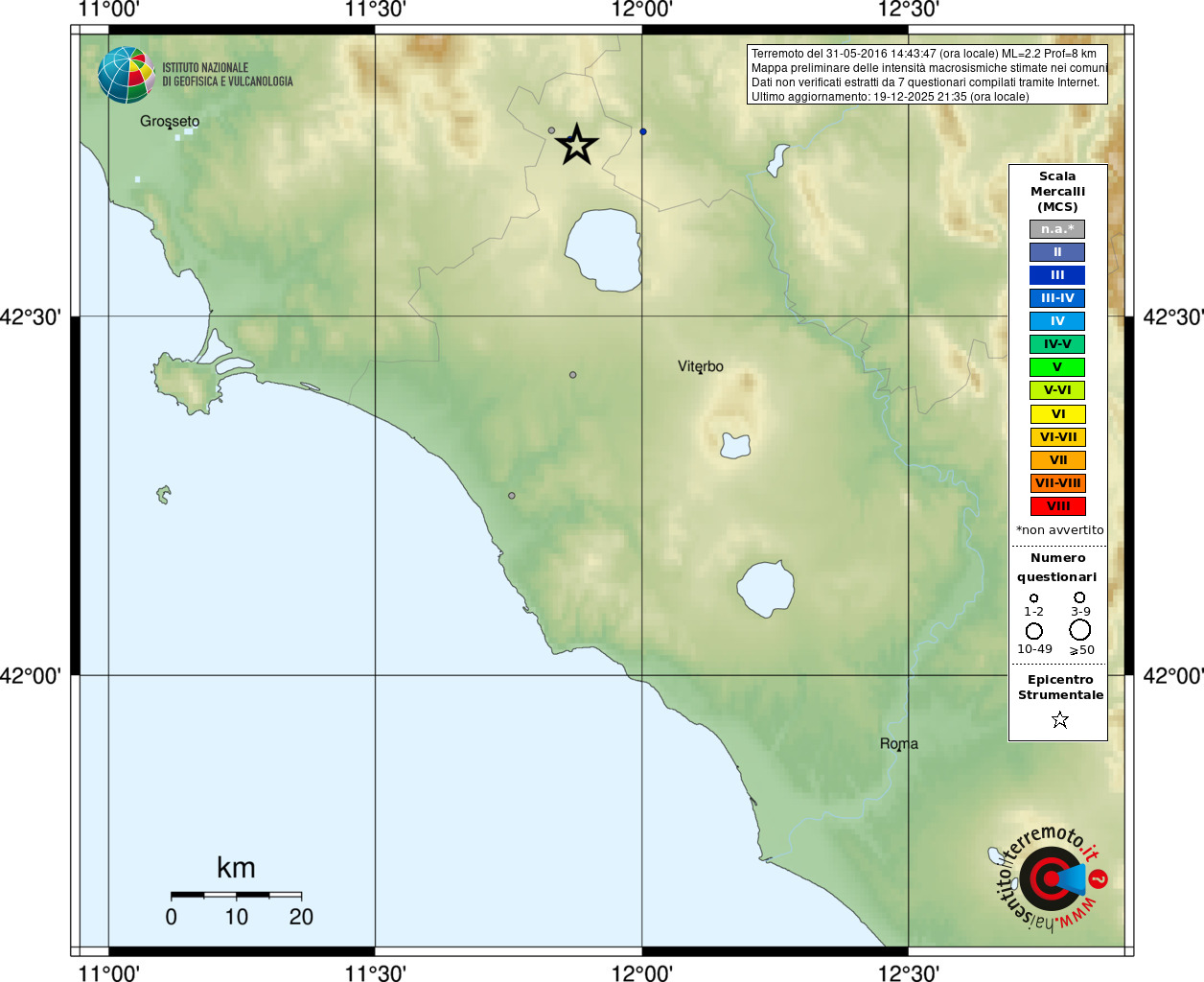Click the IV cyan legend swatch

pos(1057,321)
